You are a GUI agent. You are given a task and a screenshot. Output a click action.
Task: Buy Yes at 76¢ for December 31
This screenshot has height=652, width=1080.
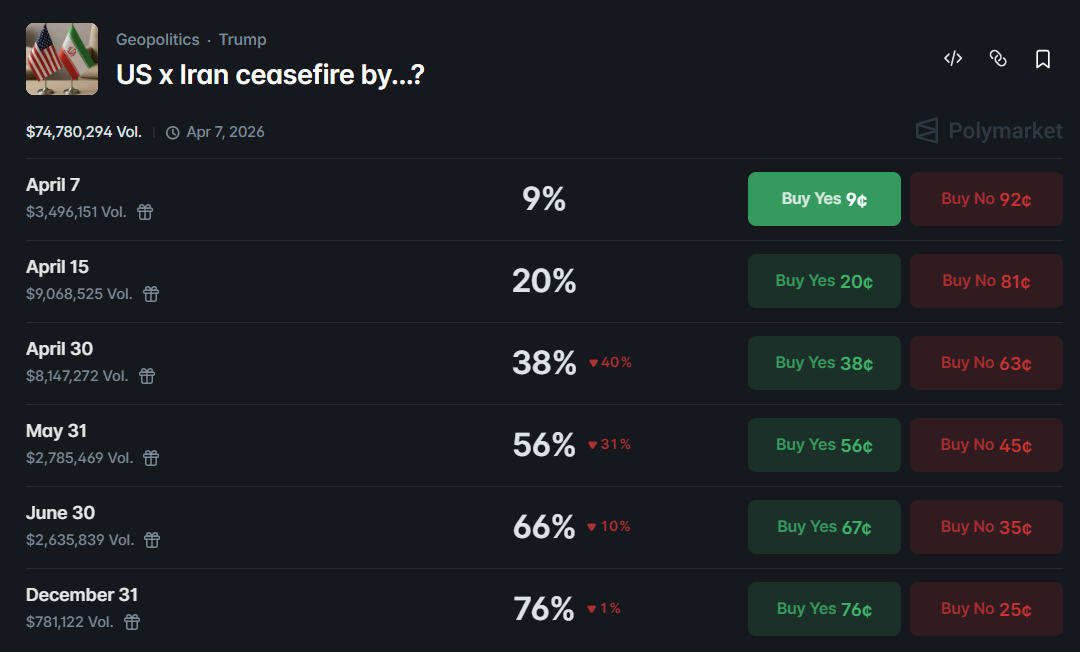coord(824,609)
